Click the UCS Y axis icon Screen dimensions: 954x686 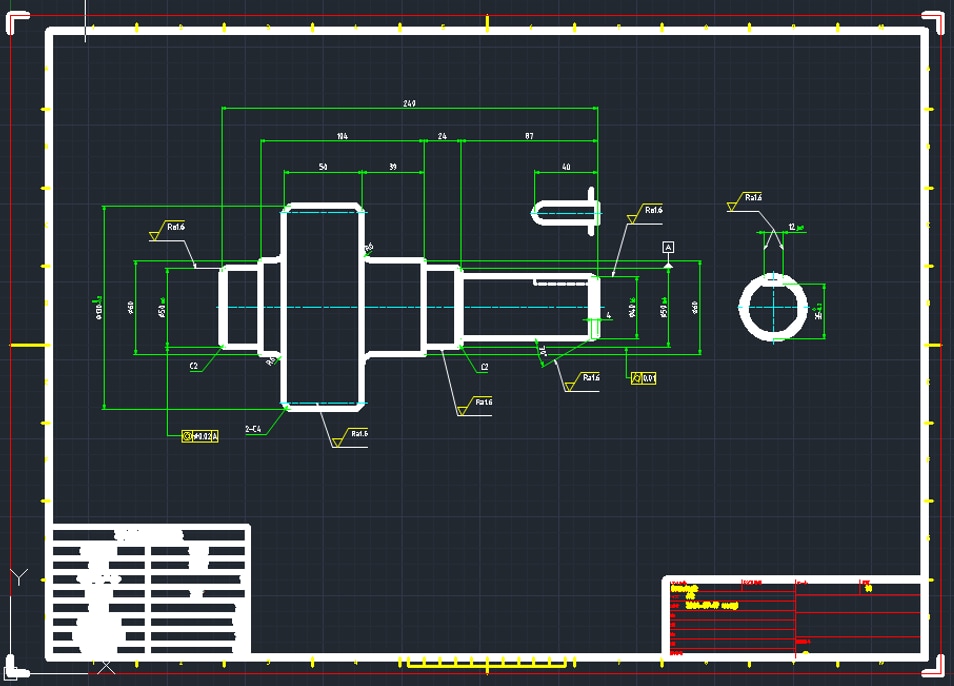[x=19, y=577]
